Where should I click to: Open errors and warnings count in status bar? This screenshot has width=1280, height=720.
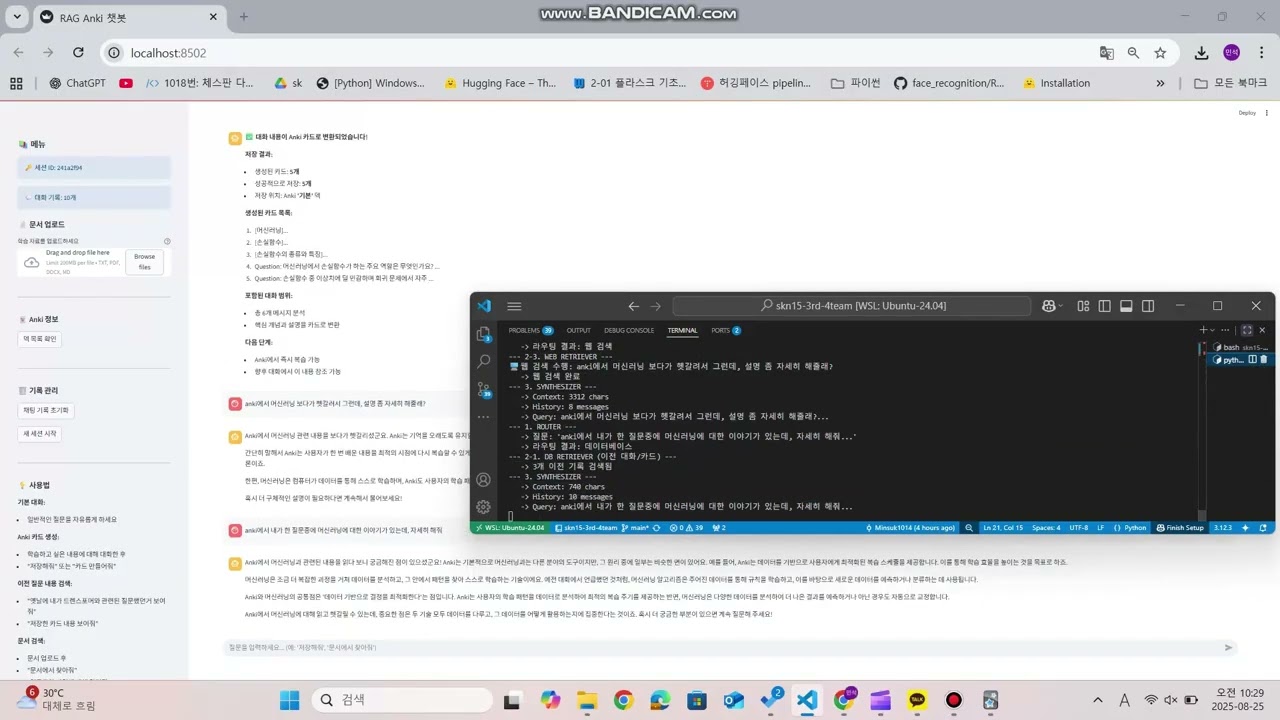point(687,527)
